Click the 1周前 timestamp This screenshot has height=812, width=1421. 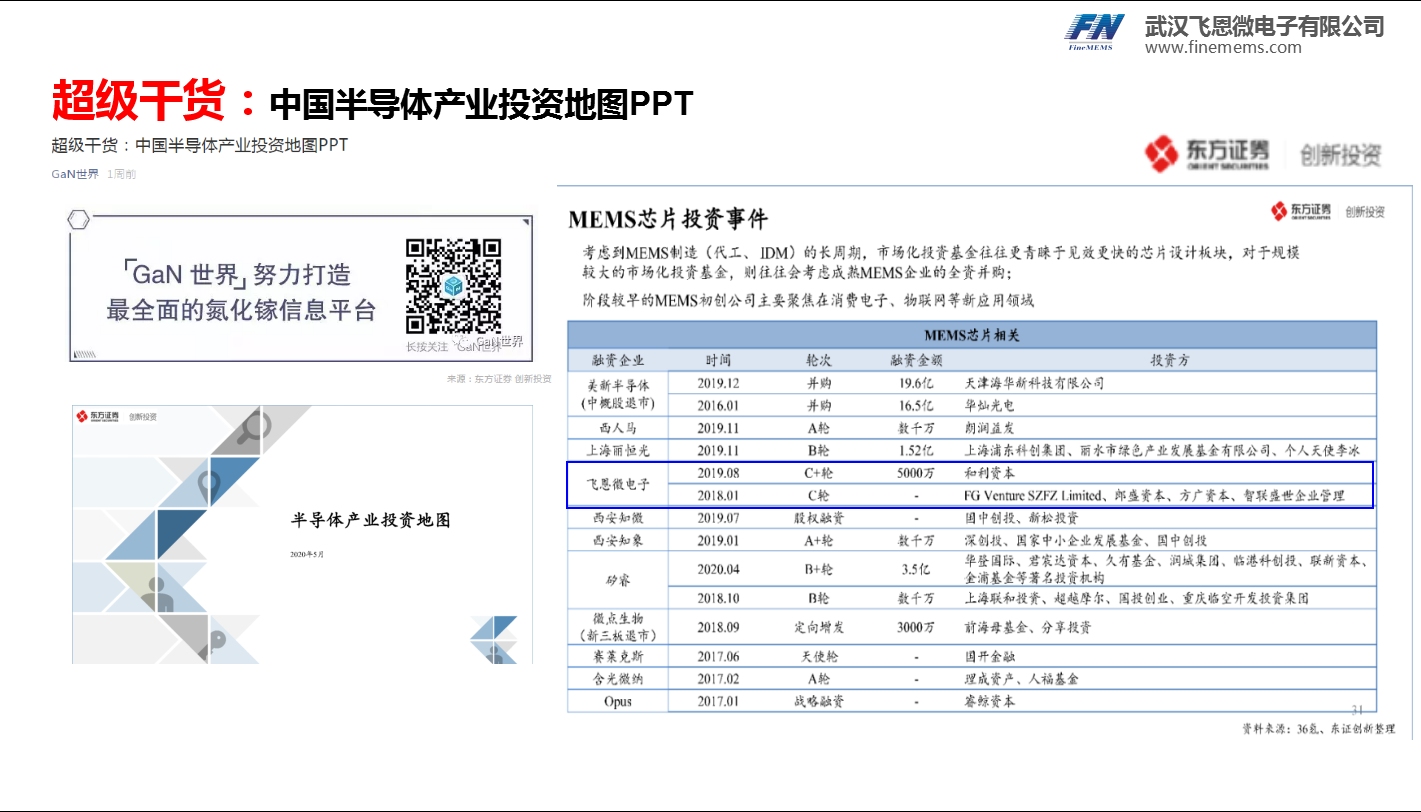121,174
